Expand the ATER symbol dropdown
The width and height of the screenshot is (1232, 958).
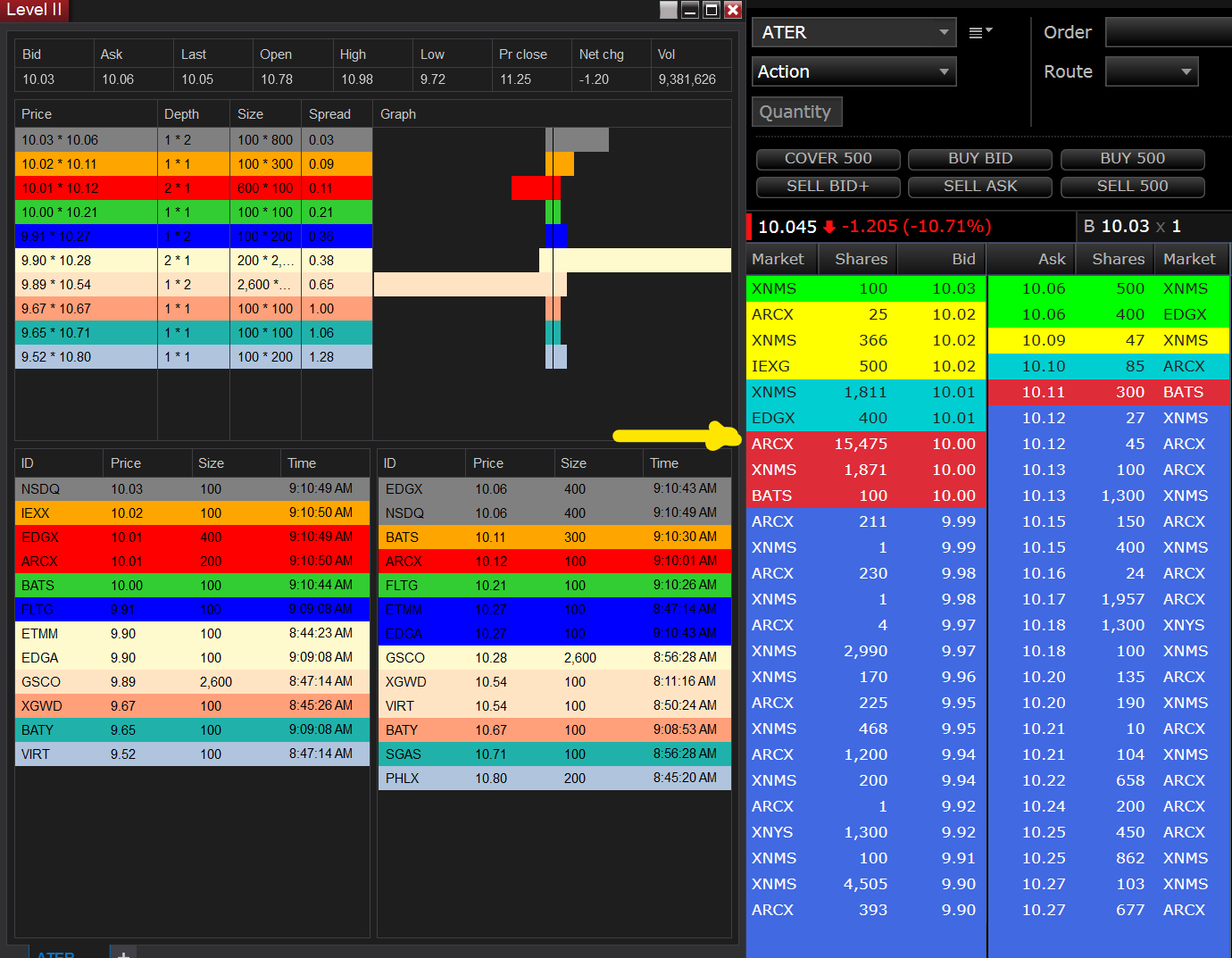coord(944,32)
